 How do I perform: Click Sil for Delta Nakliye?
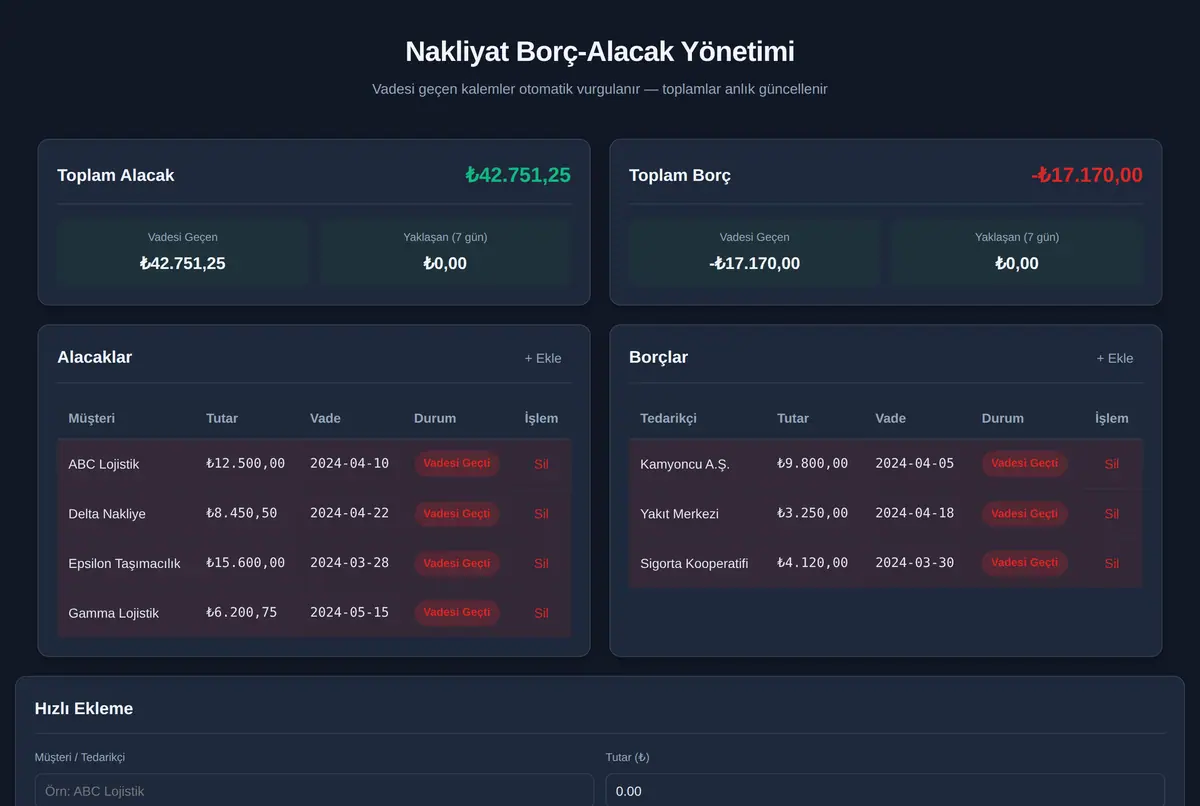coord(541,514)
